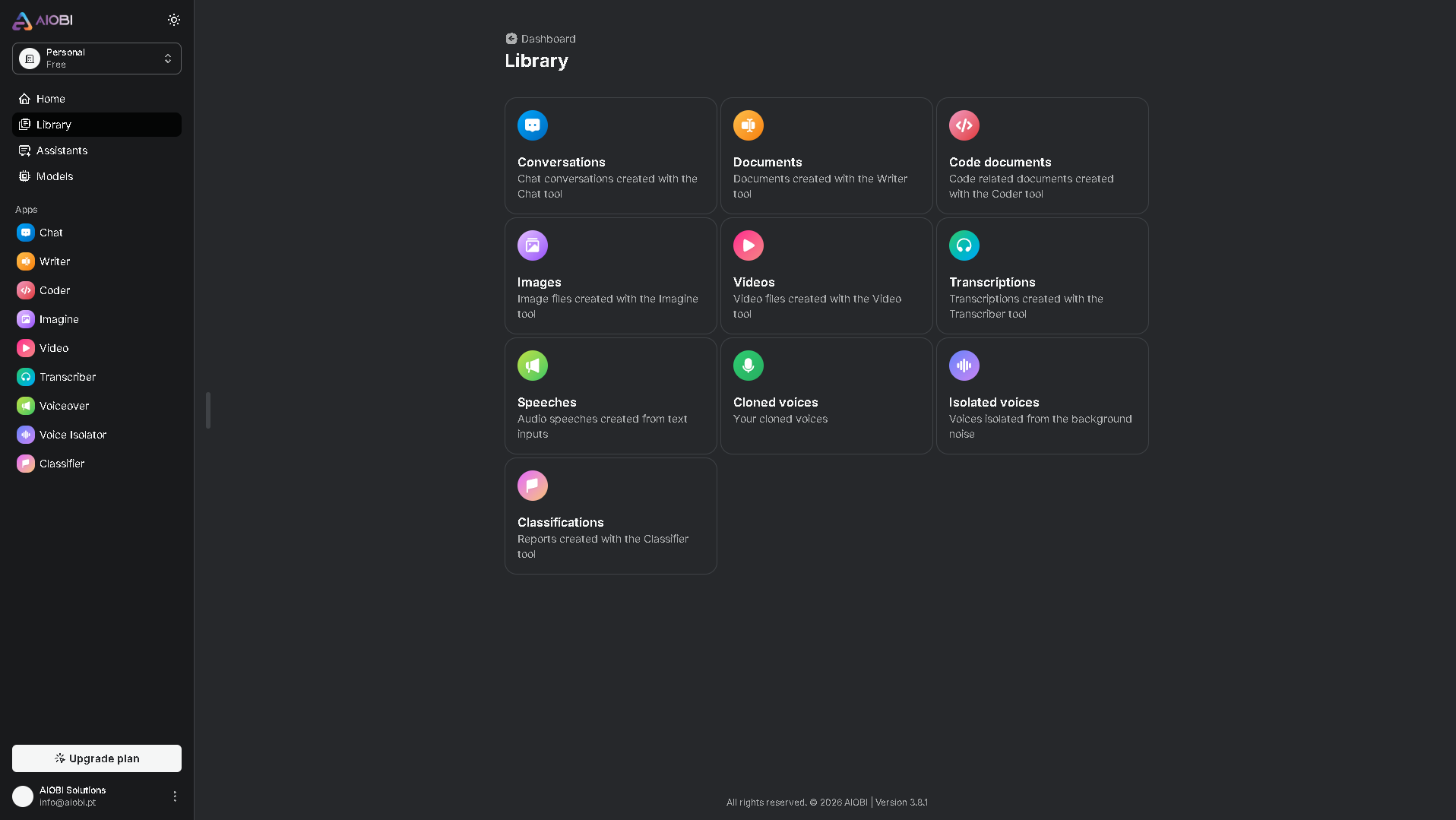Click the AIOBI logo

[x=42, y=21]
